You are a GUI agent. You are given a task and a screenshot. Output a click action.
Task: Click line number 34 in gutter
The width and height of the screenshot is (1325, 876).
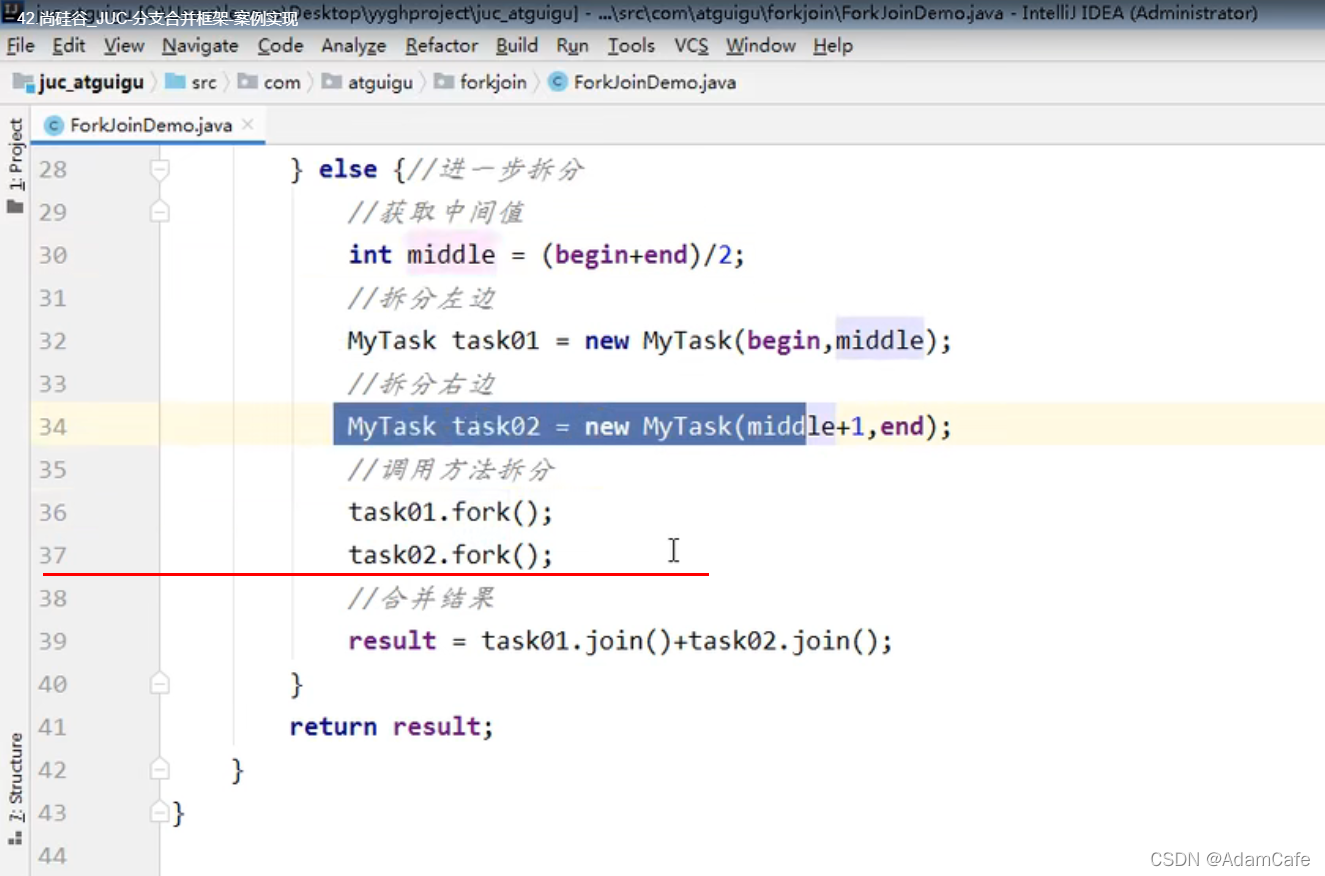[52, 427]
